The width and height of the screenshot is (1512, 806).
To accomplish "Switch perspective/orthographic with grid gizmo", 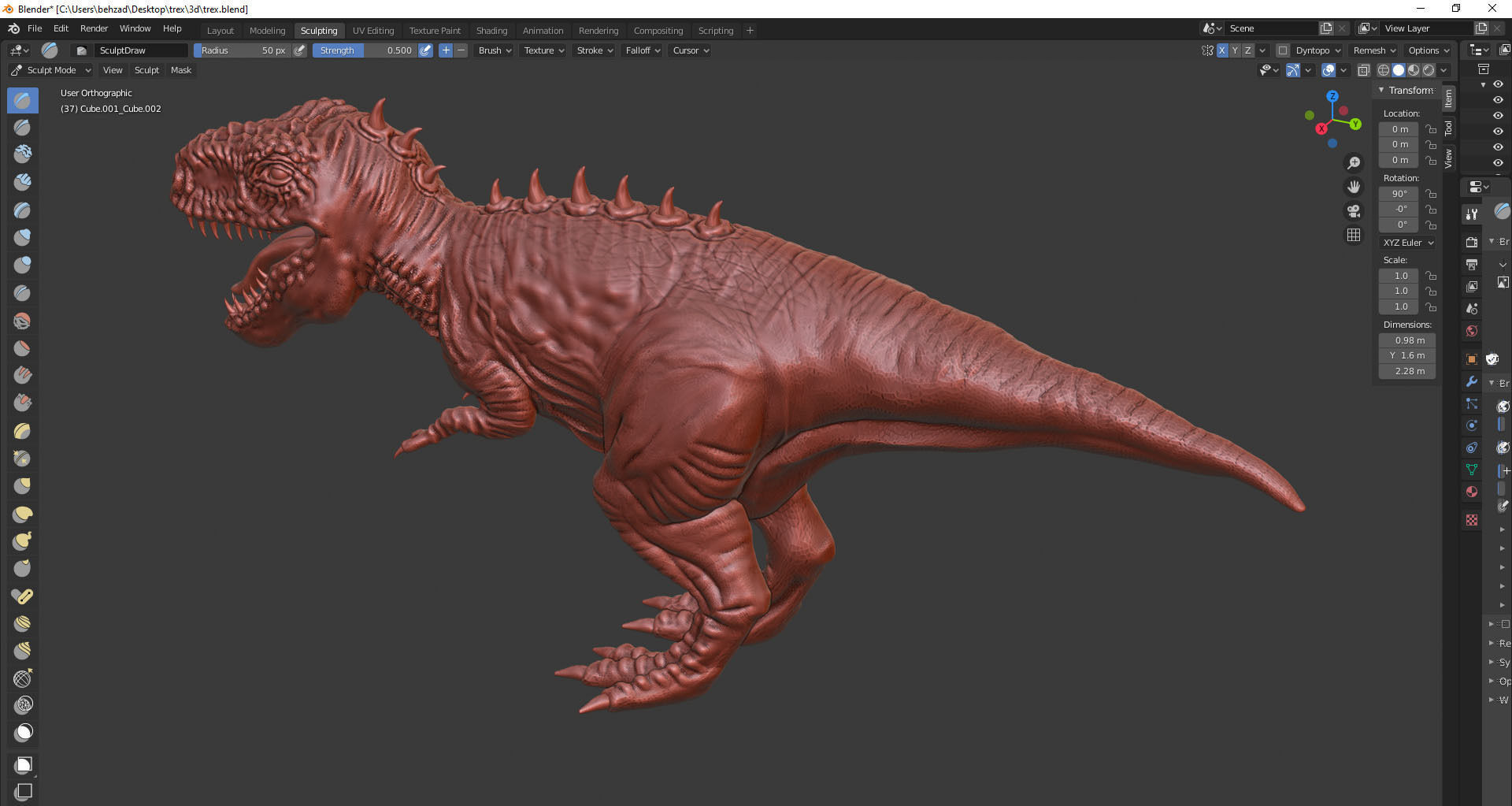I will [1354, 235].
